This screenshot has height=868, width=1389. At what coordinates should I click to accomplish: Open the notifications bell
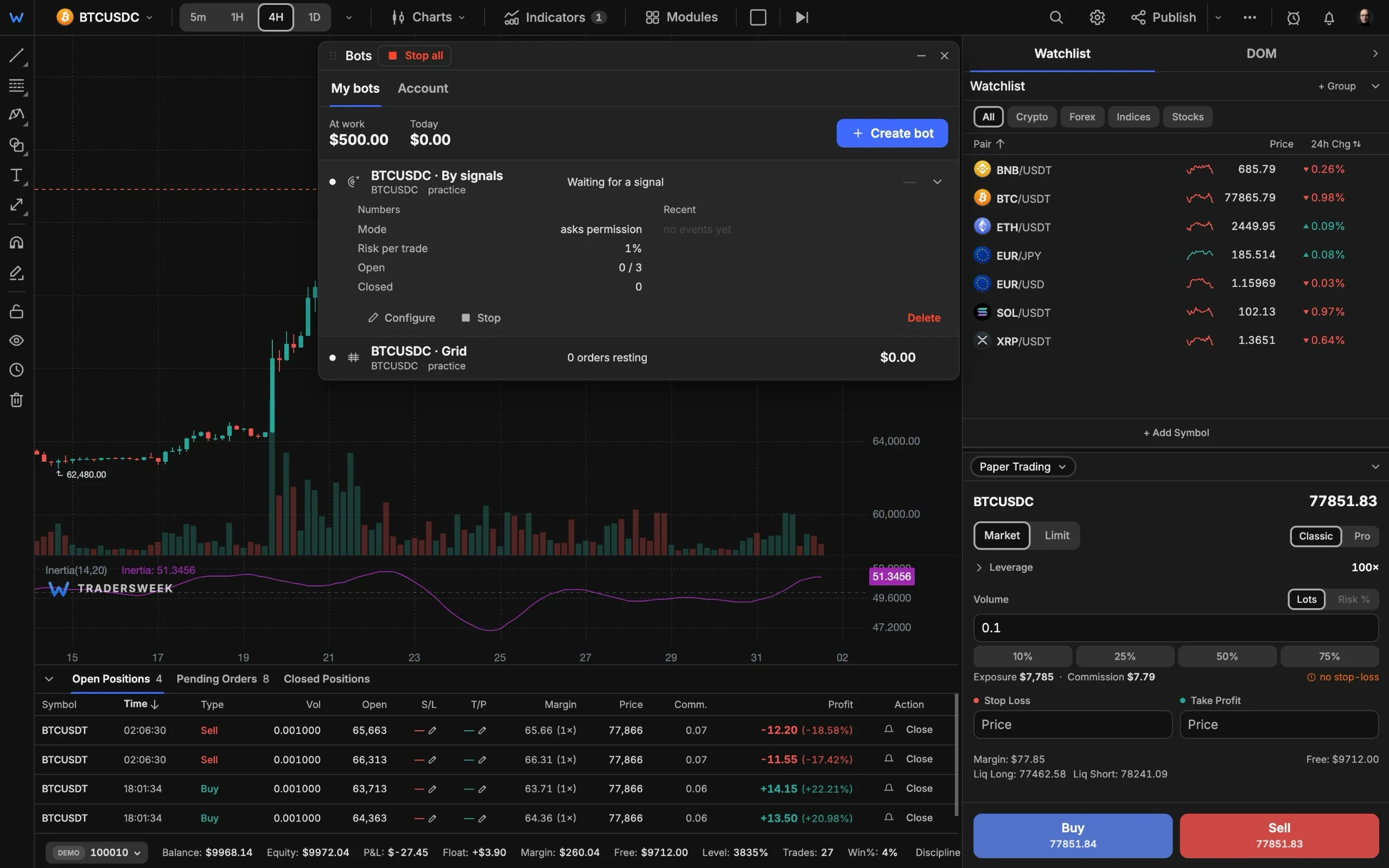click(x=1329, y=18)
